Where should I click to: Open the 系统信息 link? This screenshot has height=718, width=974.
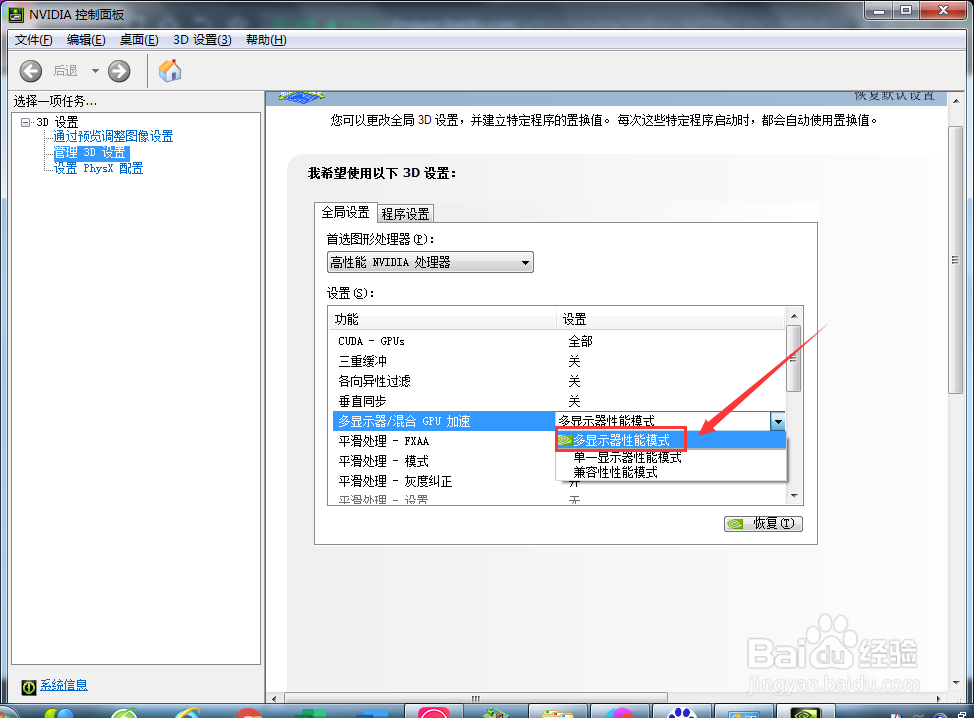64,684
